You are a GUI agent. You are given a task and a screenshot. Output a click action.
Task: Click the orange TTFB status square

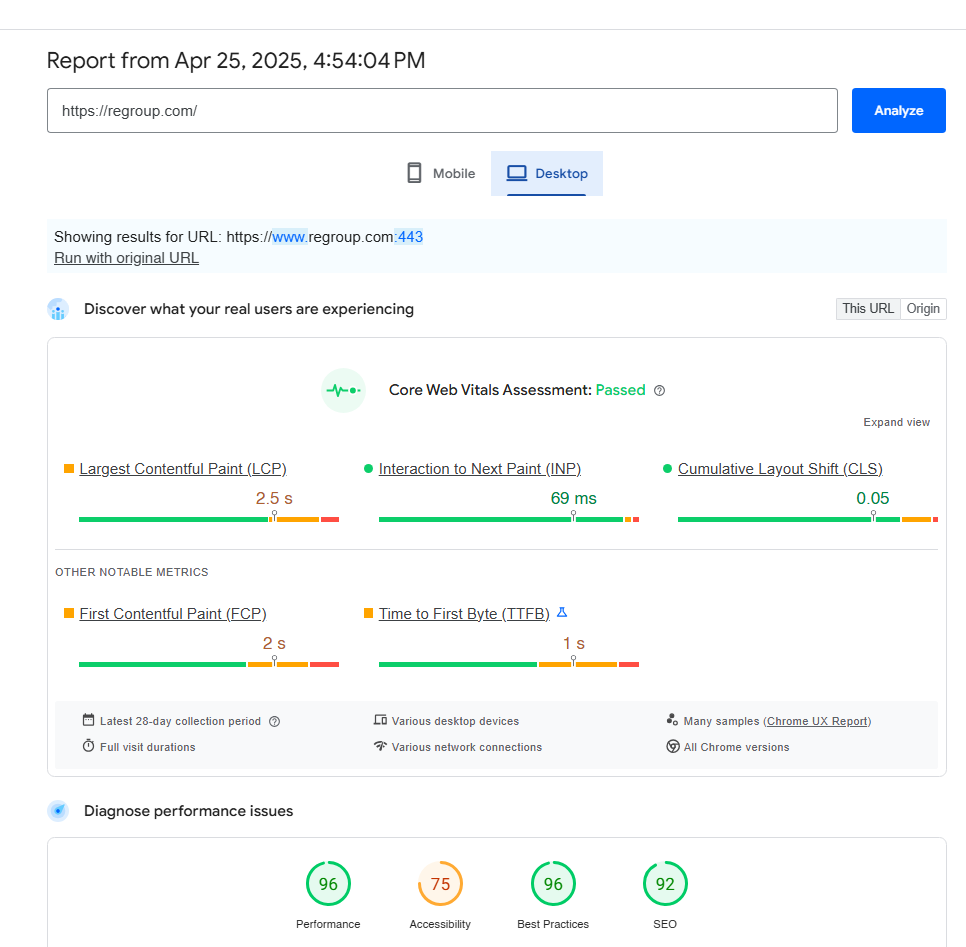[x=368, y=613]
